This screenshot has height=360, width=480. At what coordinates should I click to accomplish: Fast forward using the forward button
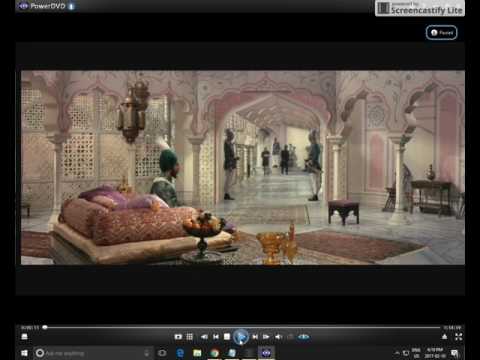pyautogui.click(x=266, y=337)
